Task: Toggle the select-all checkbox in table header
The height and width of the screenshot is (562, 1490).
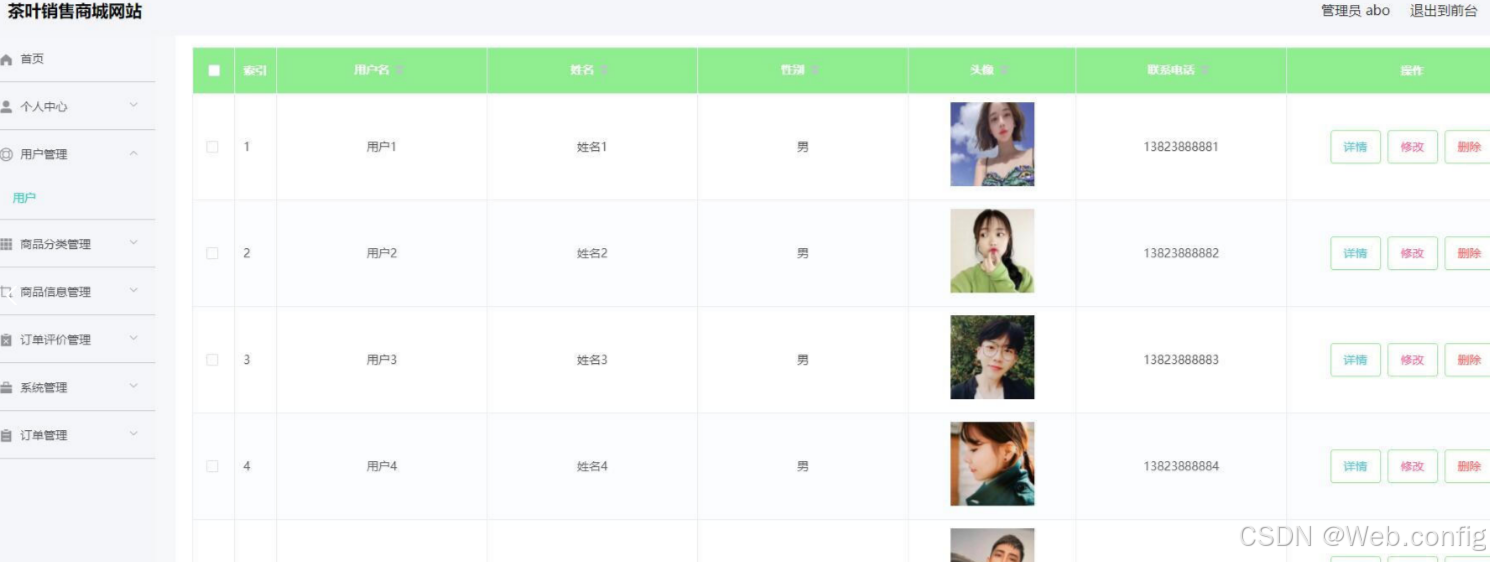Action: tap(214, 71)
